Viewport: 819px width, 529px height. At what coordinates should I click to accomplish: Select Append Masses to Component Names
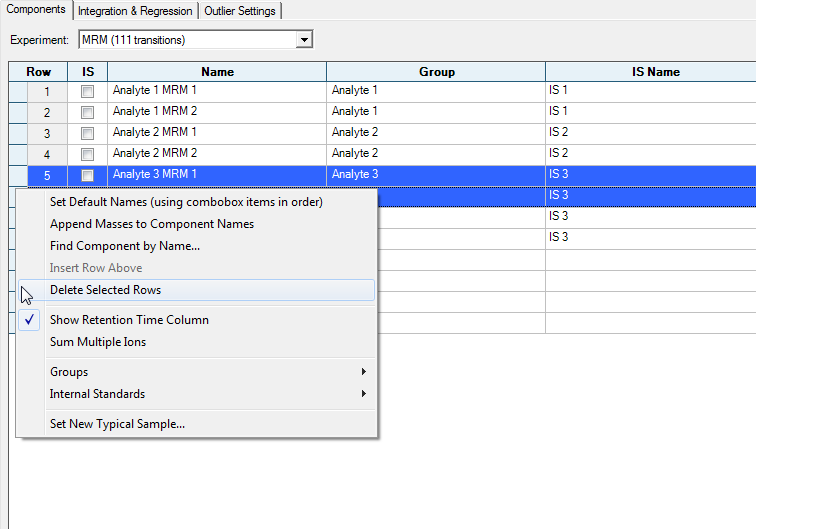point(152,224)
